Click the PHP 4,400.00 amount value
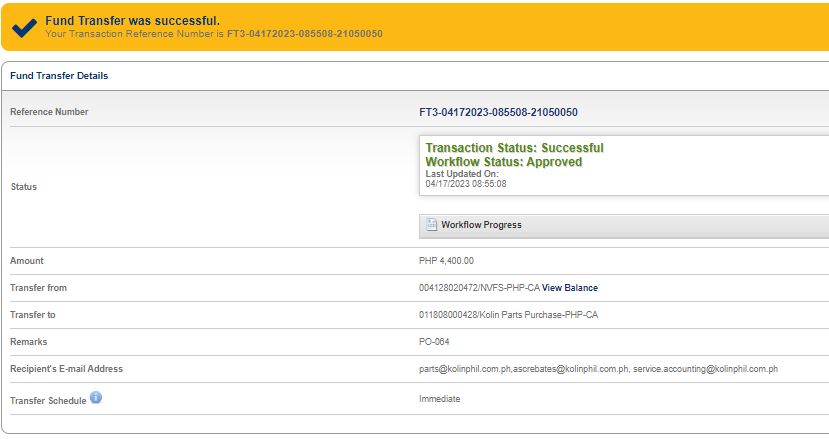This screenshot has width=829, height=439. coord(446,261)
